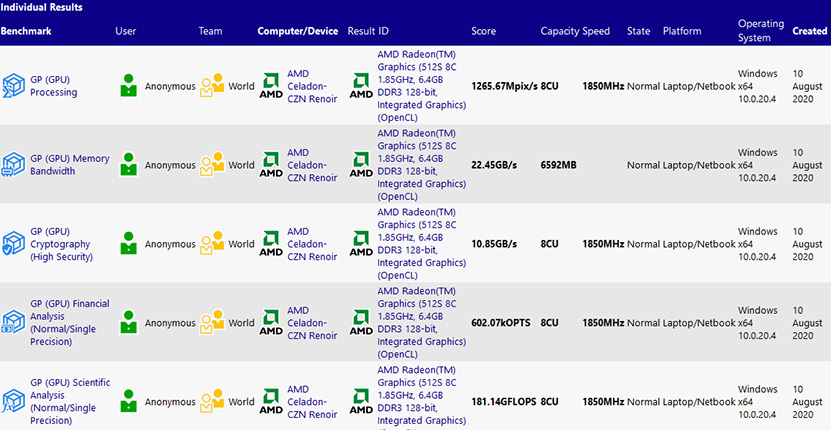Sort by the Created column header

point(809,31)
